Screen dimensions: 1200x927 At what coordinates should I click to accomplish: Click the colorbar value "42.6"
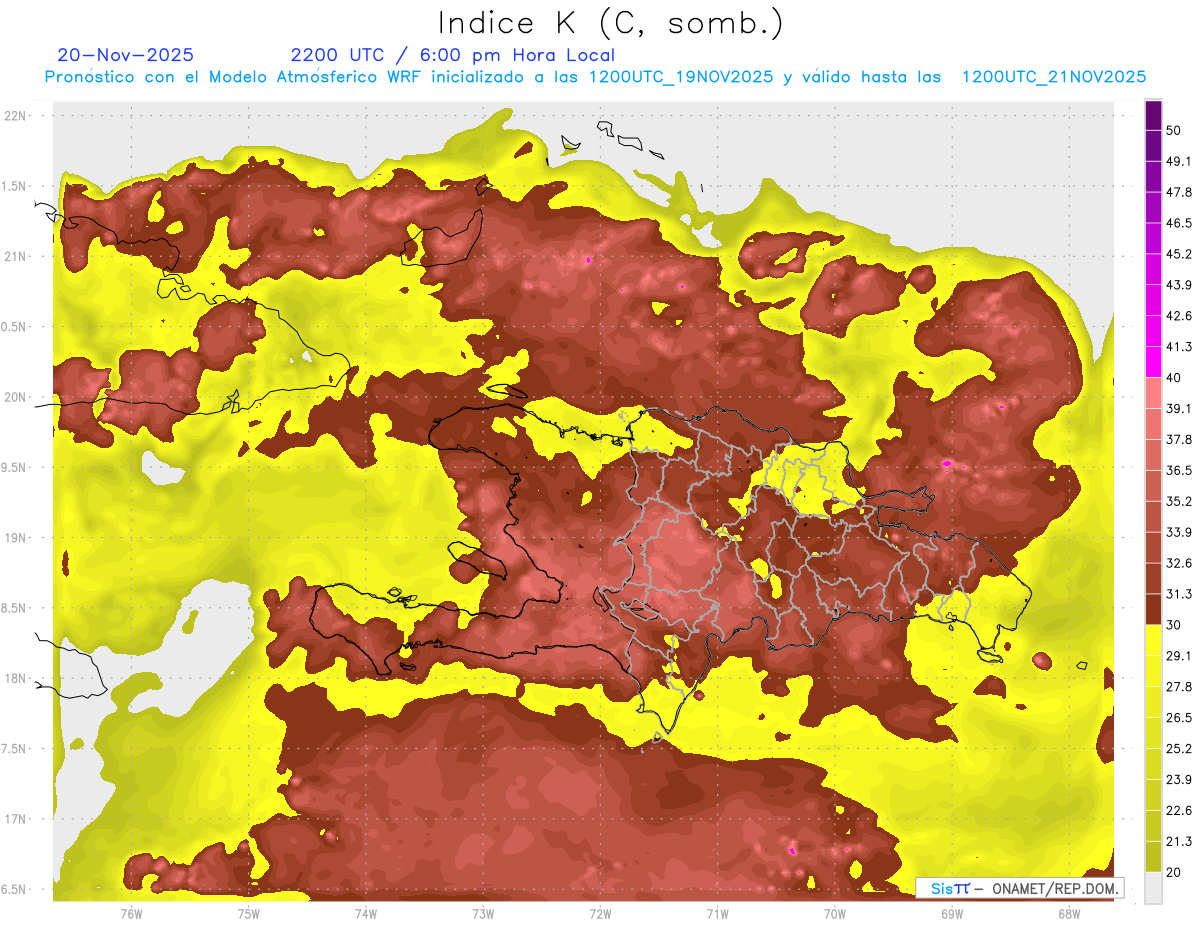pos(1179,316)
